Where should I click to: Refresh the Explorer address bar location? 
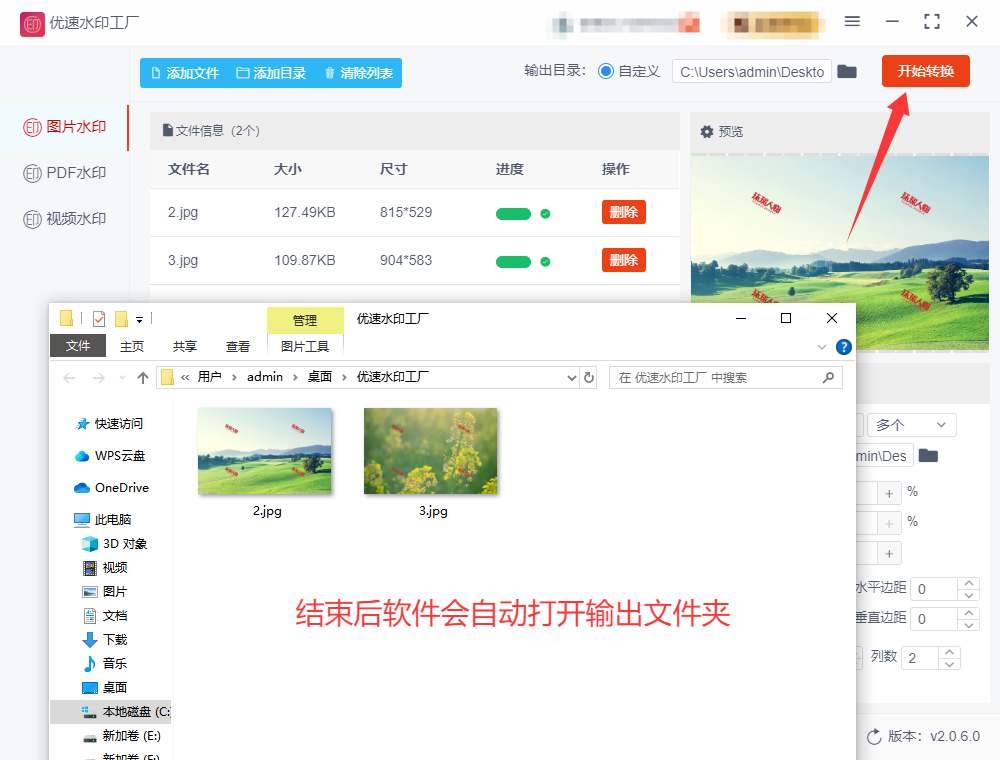589,377
